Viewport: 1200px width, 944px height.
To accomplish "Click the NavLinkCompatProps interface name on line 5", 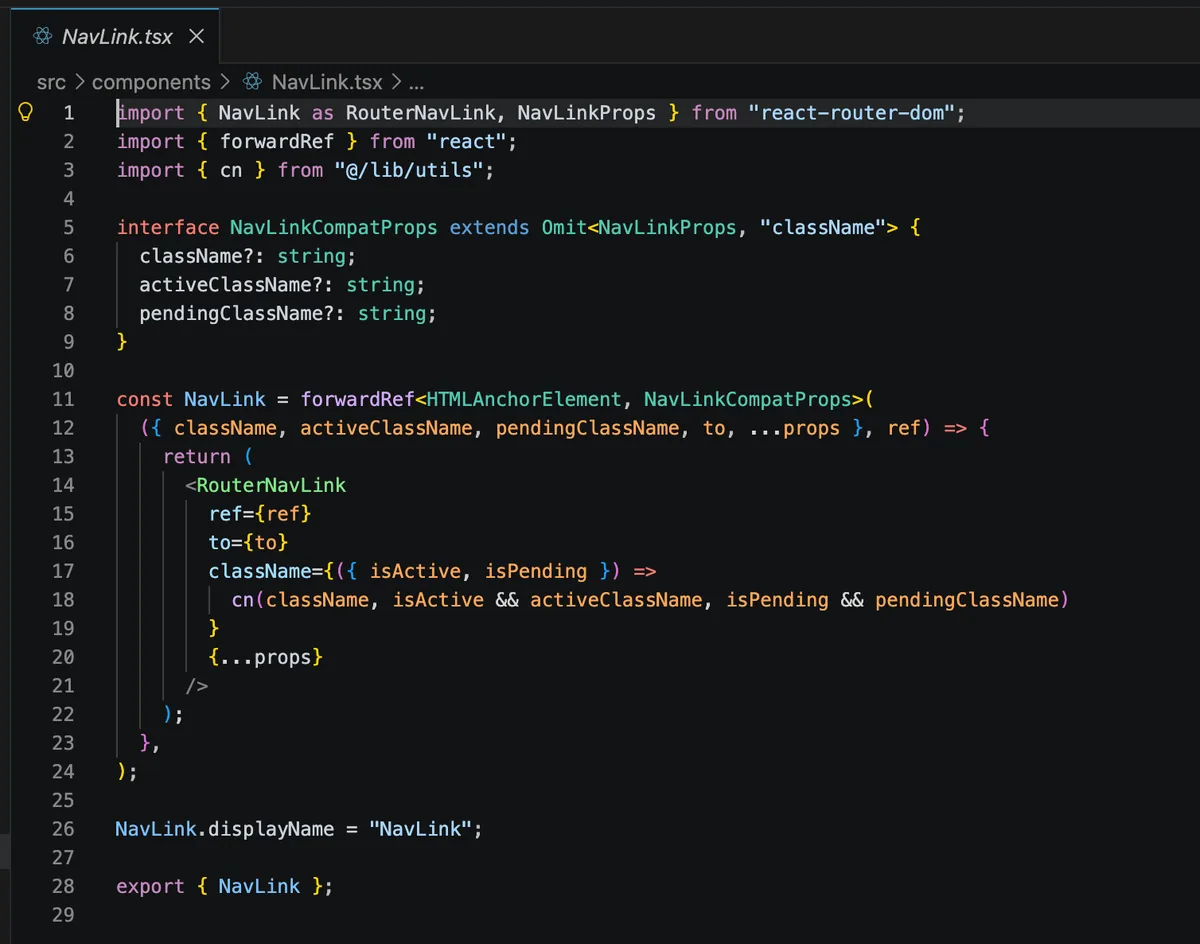I will [x=334, y=227].
